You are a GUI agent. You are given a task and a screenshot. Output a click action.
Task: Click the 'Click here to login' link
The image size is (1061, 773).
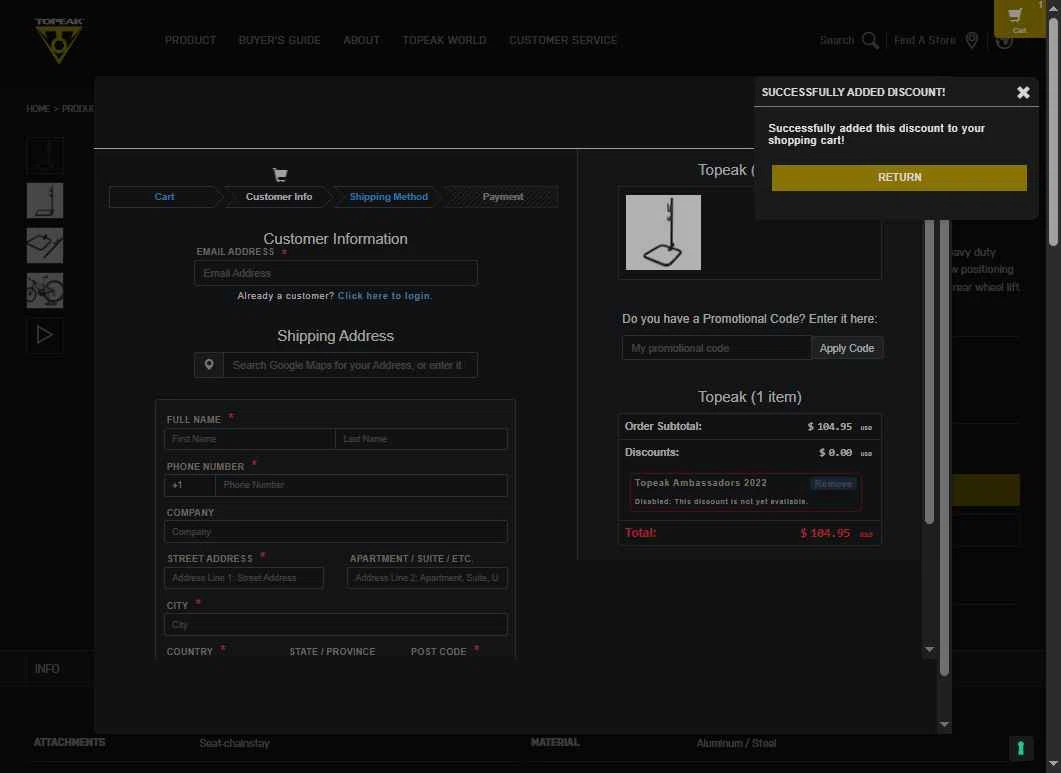[x=385, y=296]
